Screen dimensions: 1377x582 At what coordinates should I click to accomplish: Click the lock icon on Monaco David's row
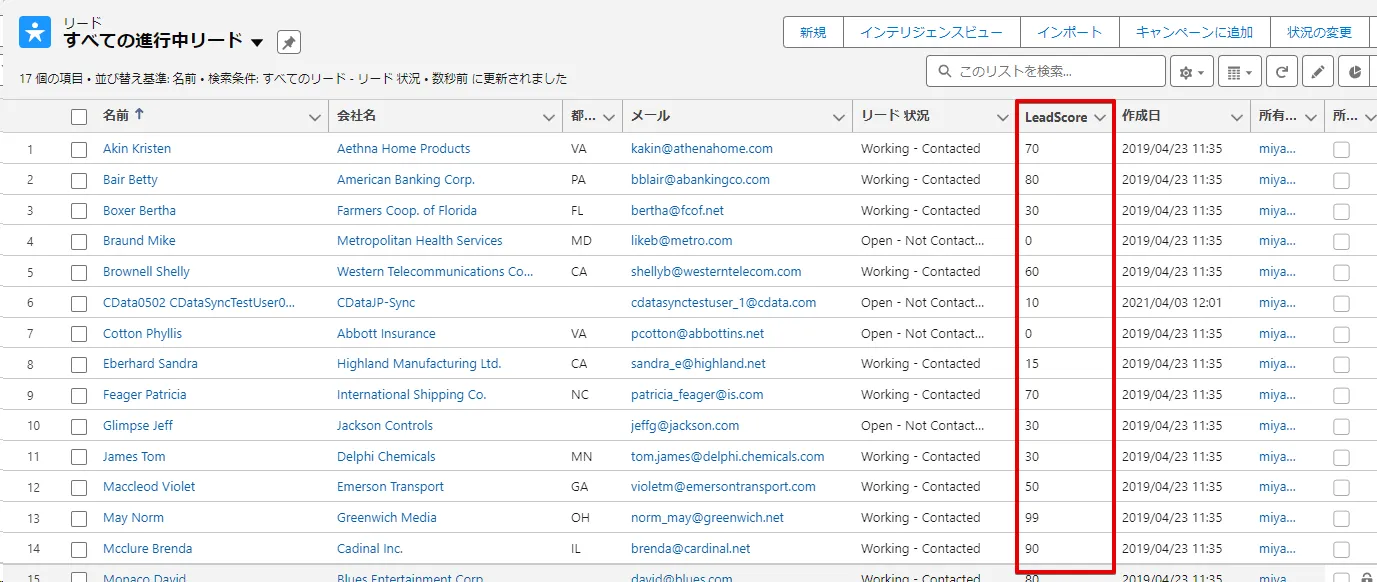tap(1364, 578)
